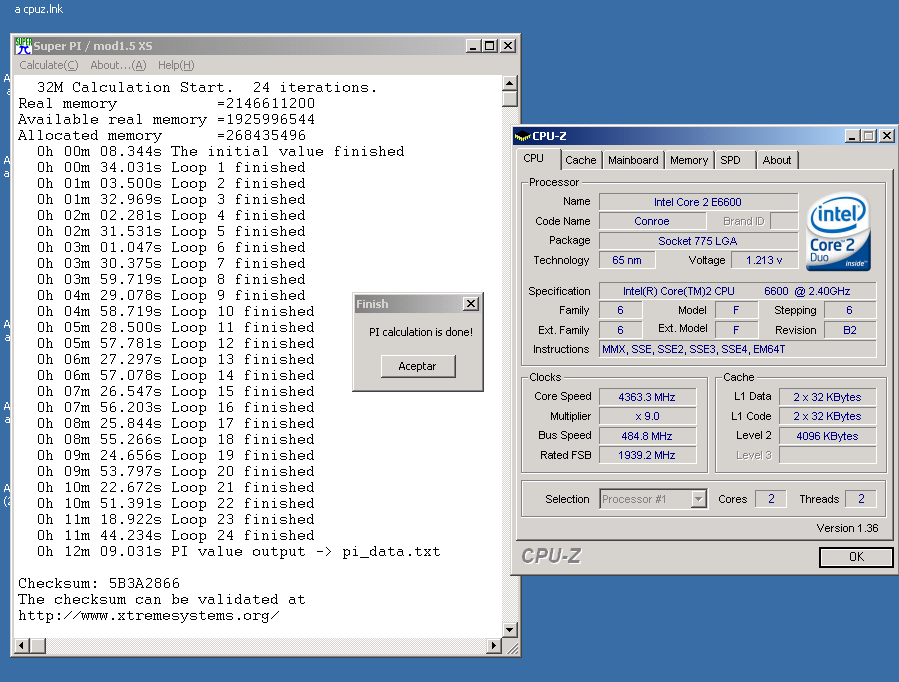Click the 'Checksum: 5B3A2866' line
This screenshot has height=682, width=899.
[99, 583]
